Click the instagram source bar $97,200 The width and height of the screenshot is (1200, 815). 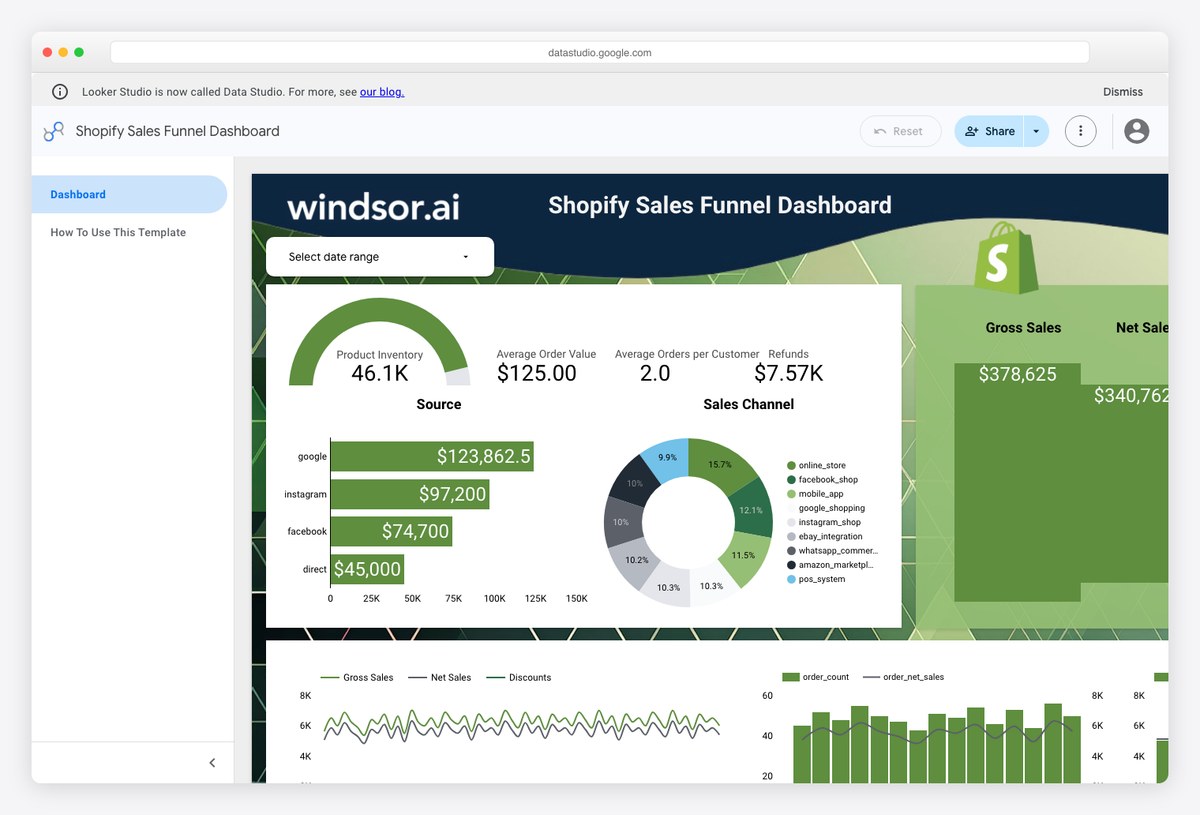click(410, 494)
